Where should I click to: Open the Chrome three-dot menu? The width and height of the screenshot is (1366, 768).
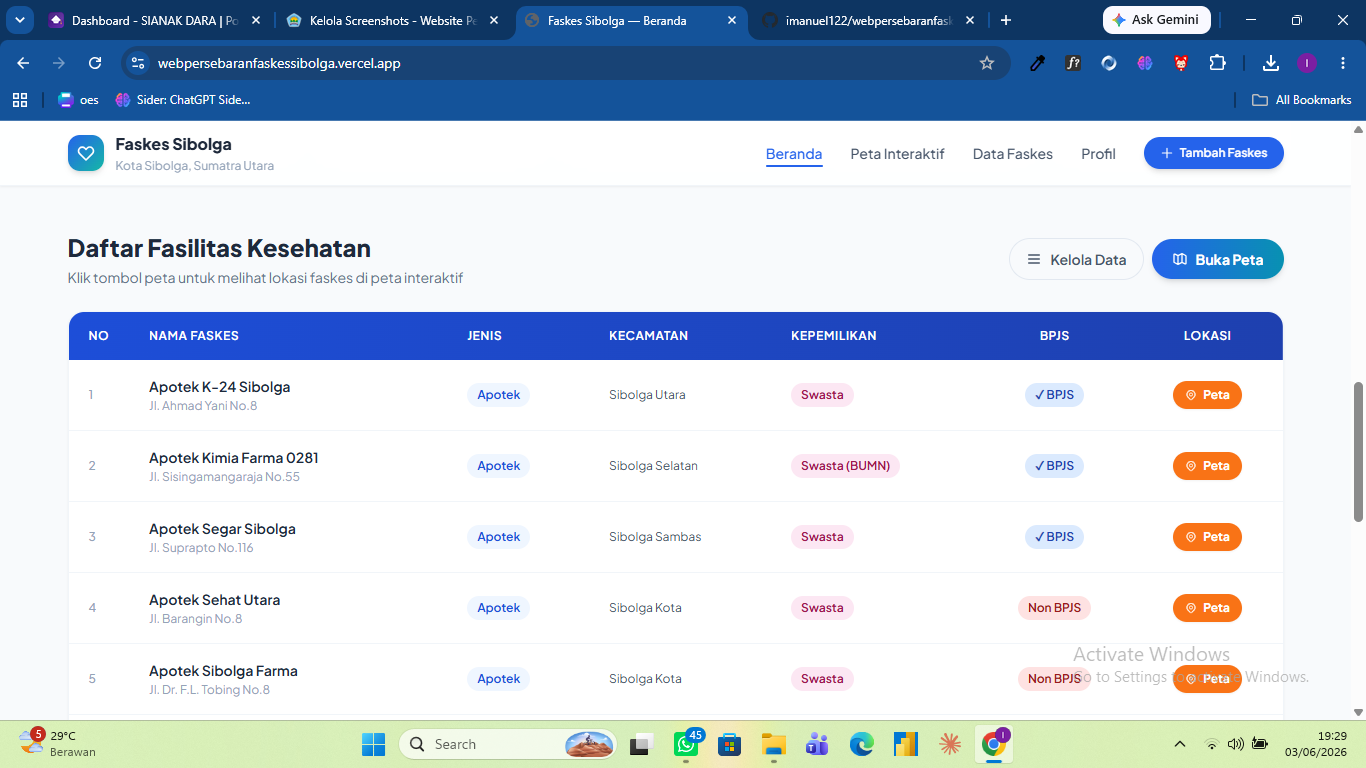pyautogui.click(x=1343, y=63)
